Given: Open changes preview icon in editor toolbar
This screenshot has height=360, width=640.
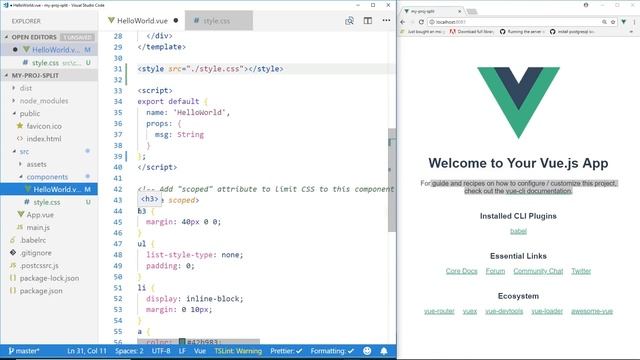Looking at the screenshot, I should 349,20.
